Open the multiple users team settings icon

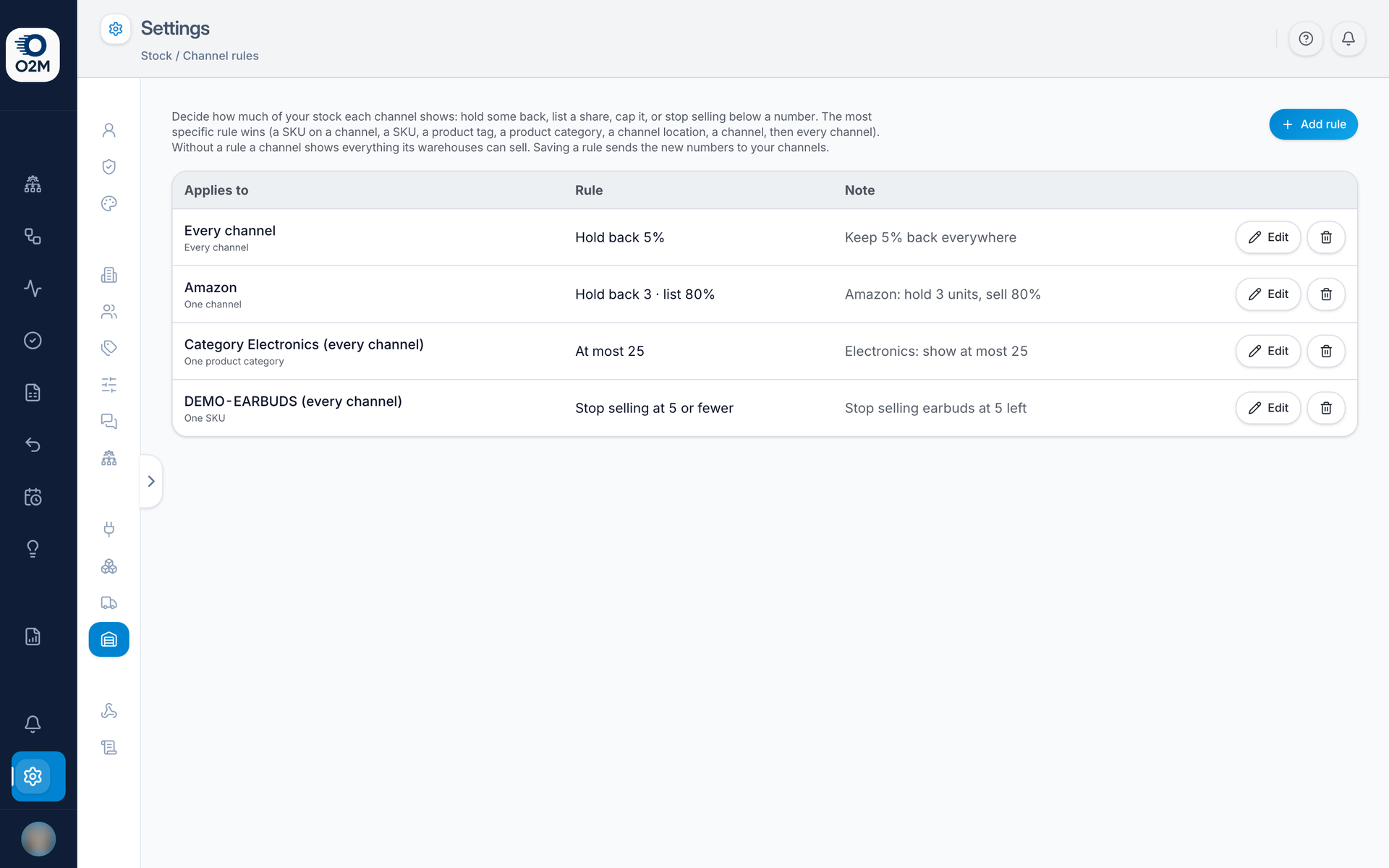point(109,312)
